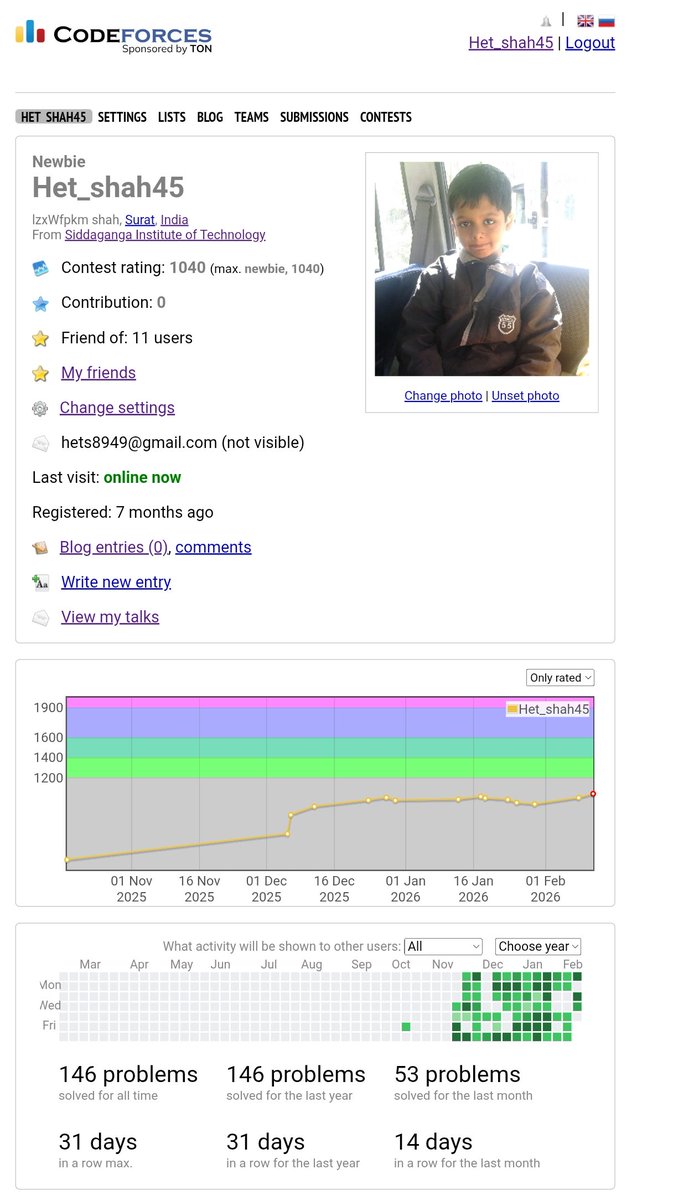The height and width of the screenshot is (1200, 699).
Task: Open the TEAMS tab
Action: click(x=252, y=117)
